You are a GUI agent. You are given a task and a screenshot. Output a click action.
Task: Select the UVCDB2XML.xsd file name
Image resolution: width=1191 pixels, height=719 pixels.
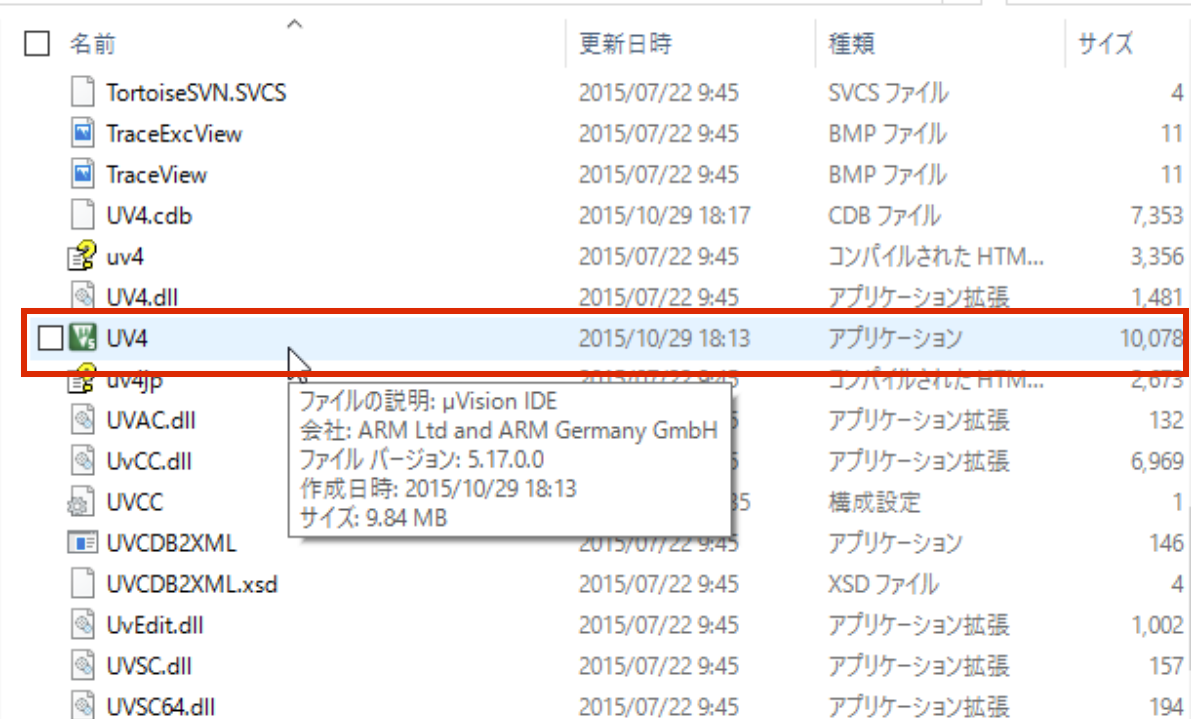point(192,584)
